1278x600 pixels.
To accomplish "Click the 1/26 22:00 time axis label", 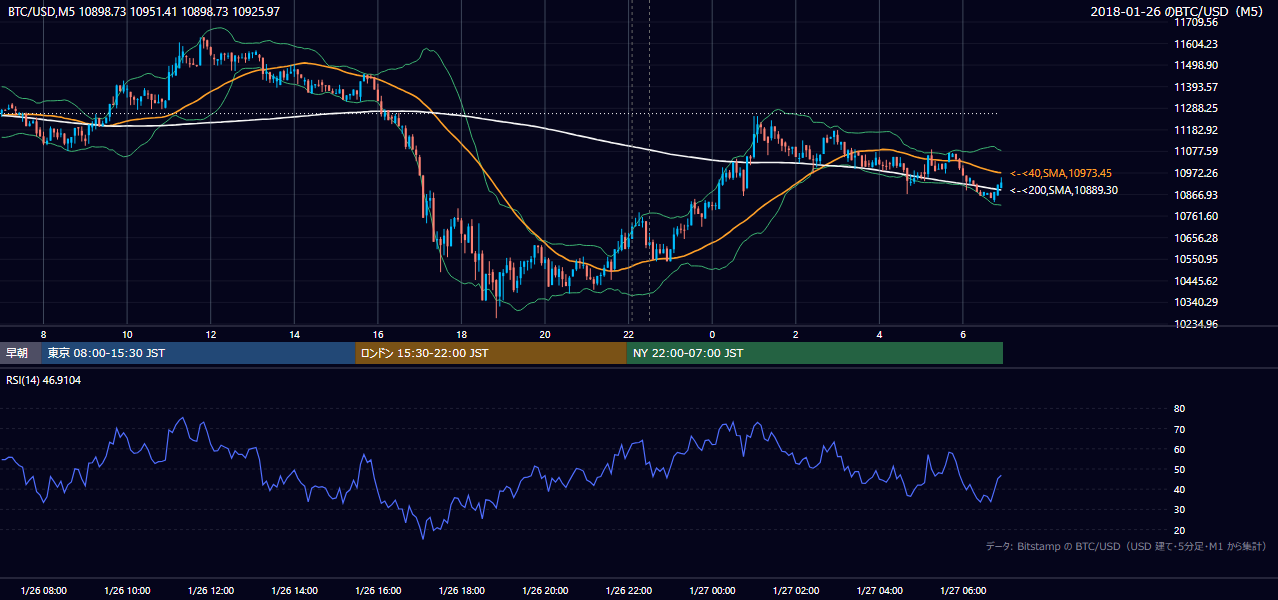I will [629, 591].
